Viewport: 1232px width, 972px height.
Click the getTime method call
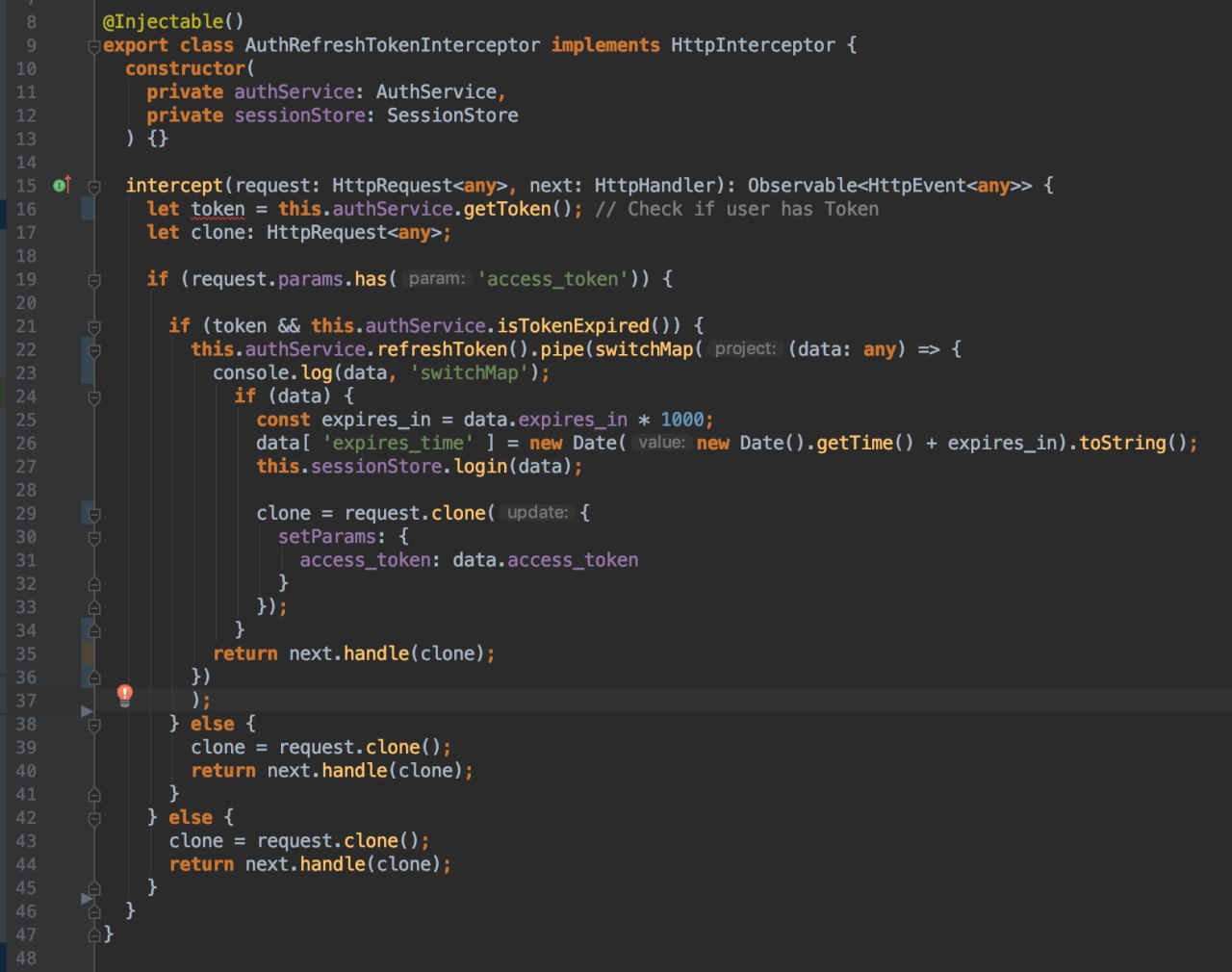pos(855,443)
